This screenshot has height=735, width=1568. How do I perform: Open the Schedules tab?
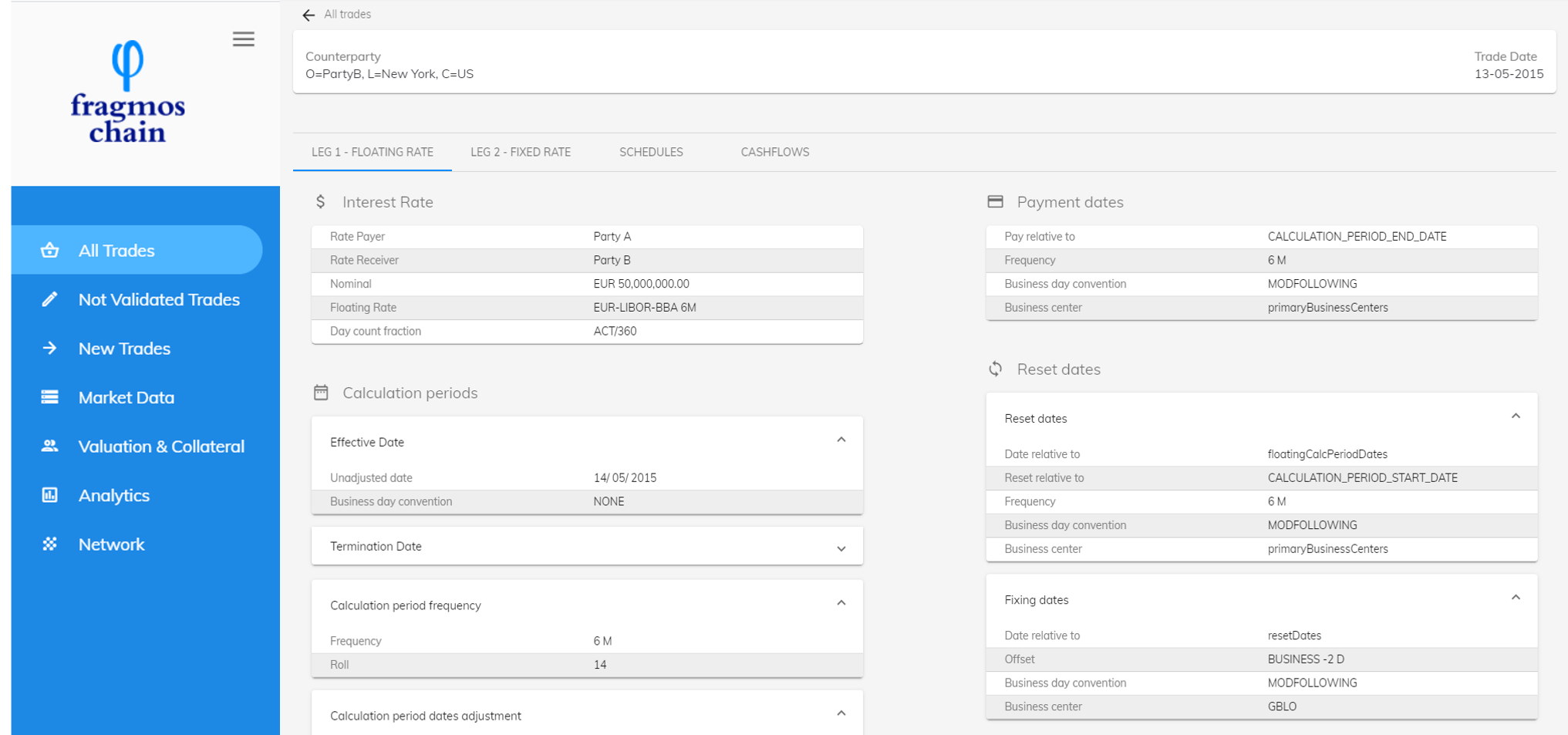point(651,152)
